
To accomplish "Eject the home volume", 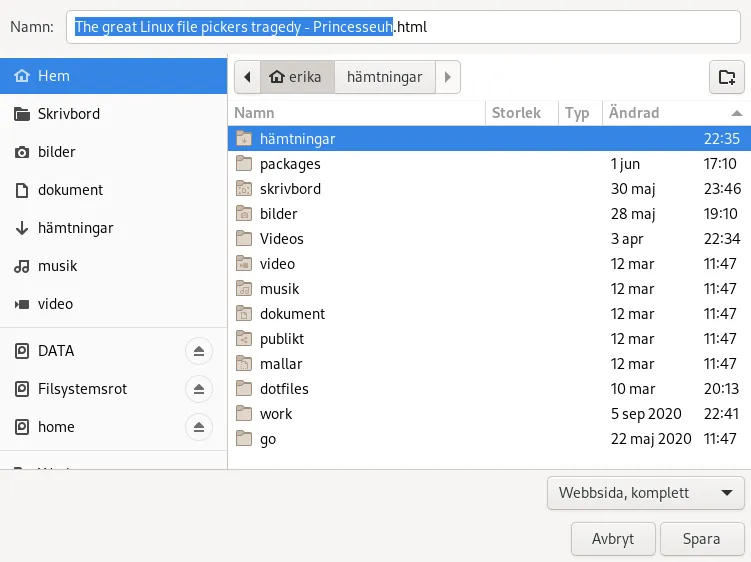I will pos(199,427).
